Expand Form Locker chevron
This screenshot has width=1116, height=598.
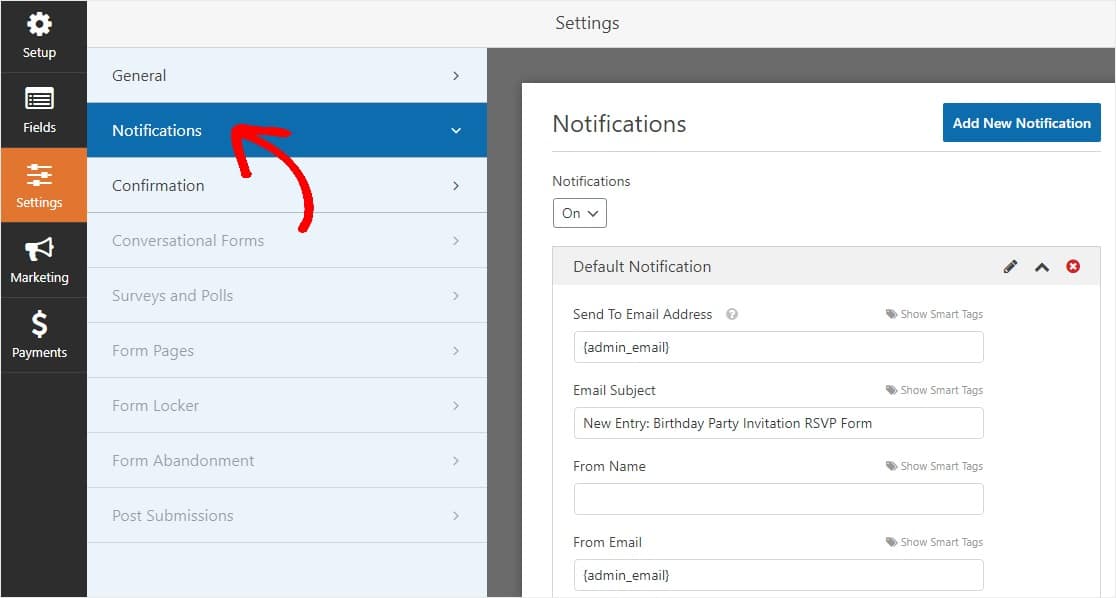(456, 406)
